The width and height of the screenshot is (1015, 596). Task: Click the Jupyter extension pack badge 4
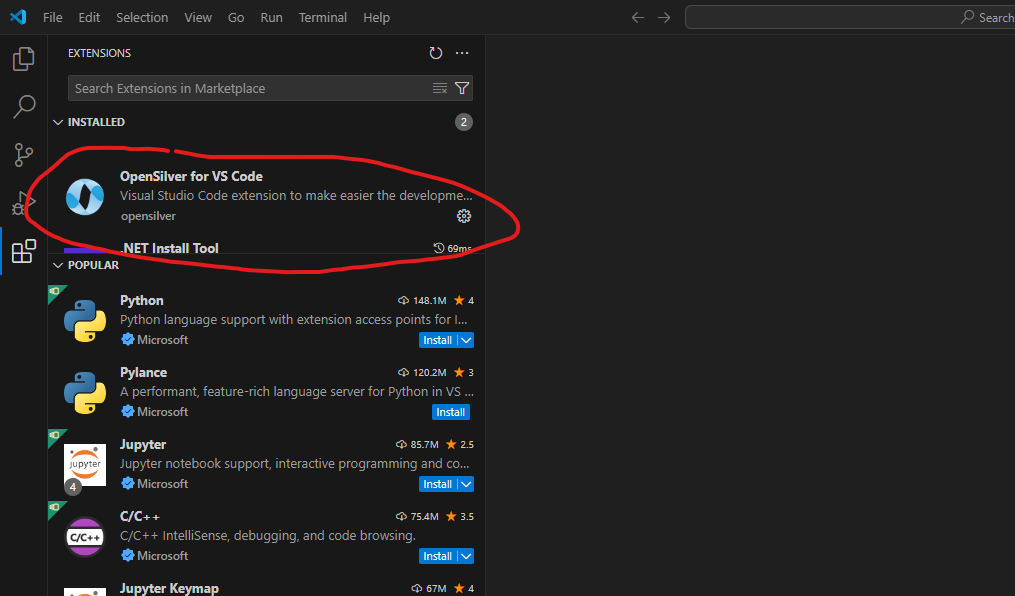[x=73, y=487]
